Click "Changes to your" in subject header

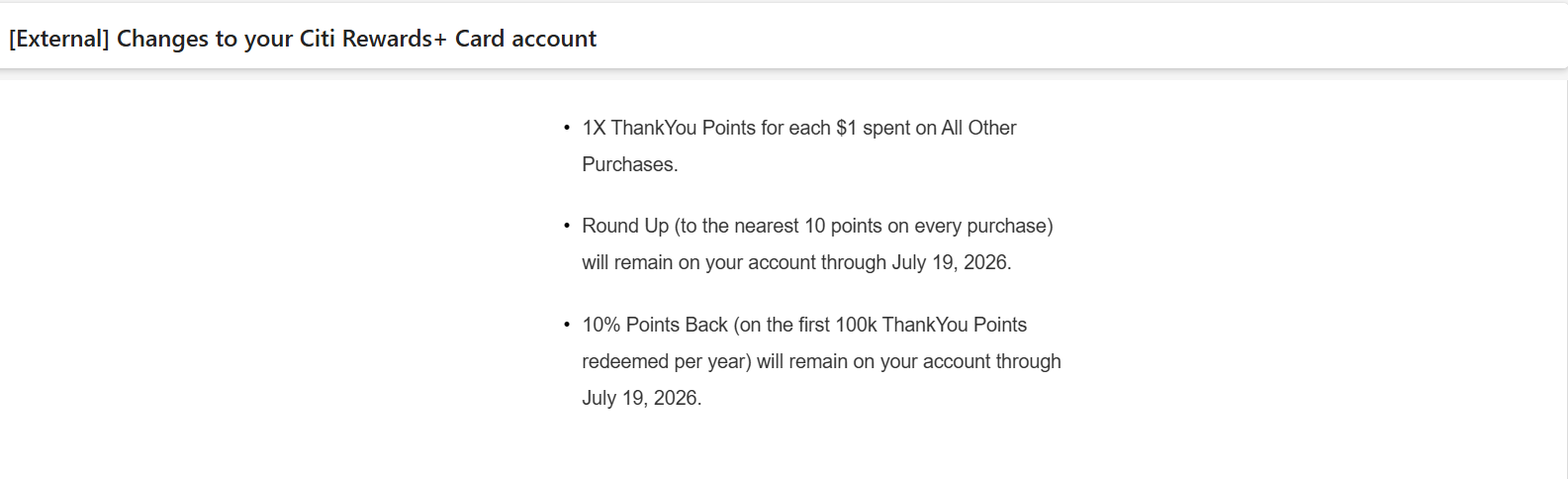pyautogui.click(x=205, y=39)
